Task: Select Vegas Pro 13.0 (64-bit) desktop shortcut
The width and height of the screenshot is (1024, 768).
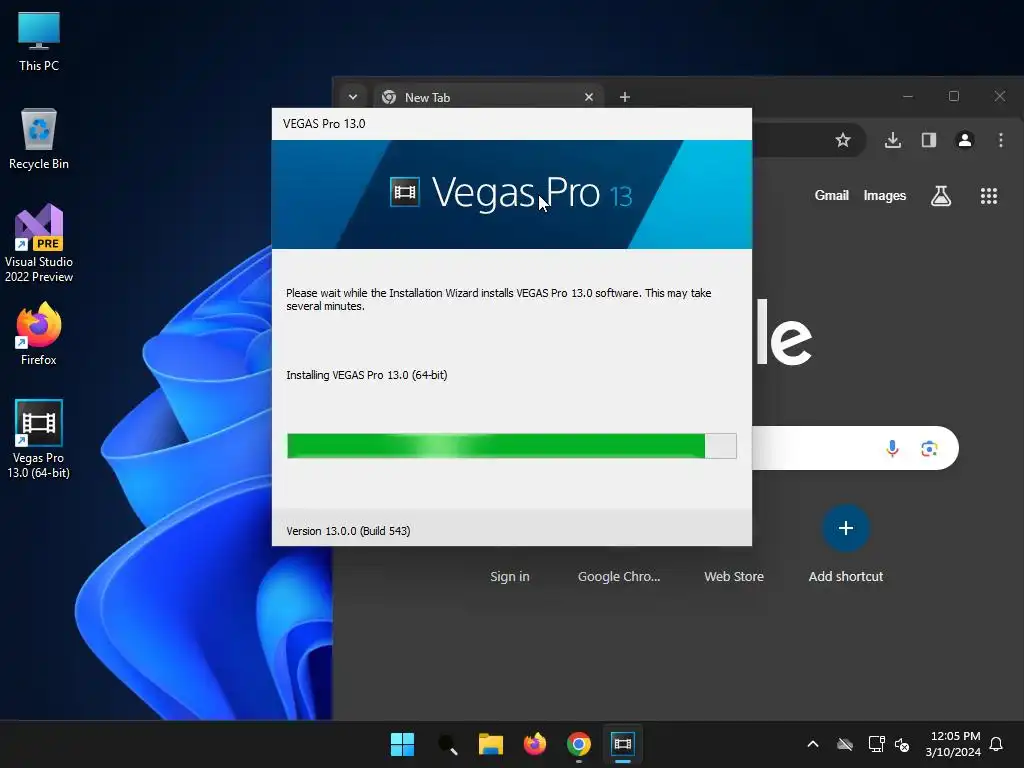Action: point(39,439)
